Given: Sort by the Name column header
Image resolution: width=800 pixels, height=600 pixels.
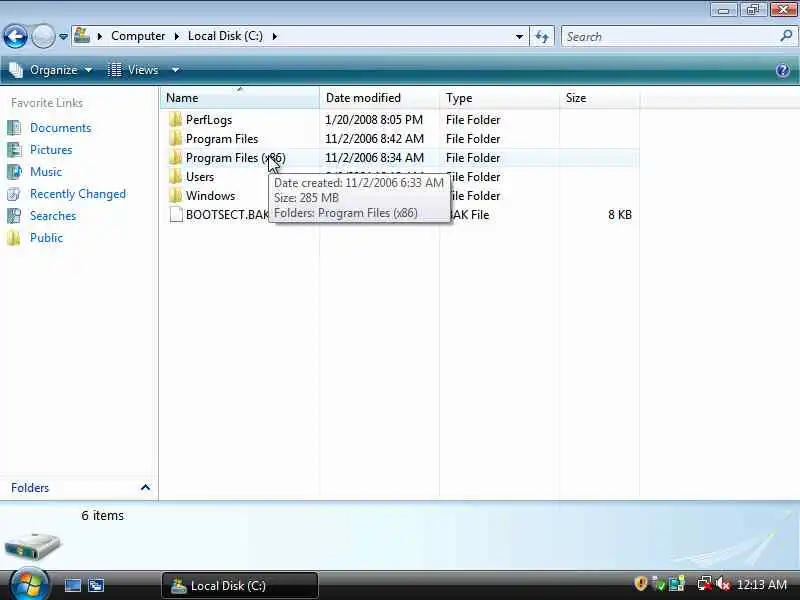Looking at the screenshot, I should click(x=240, y=97).
